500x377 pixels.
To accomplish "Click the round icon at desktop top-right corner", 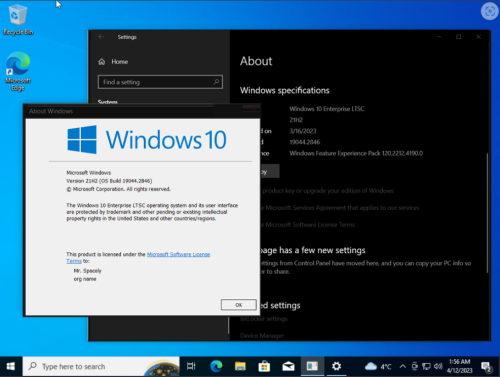I will coord(490,11).
